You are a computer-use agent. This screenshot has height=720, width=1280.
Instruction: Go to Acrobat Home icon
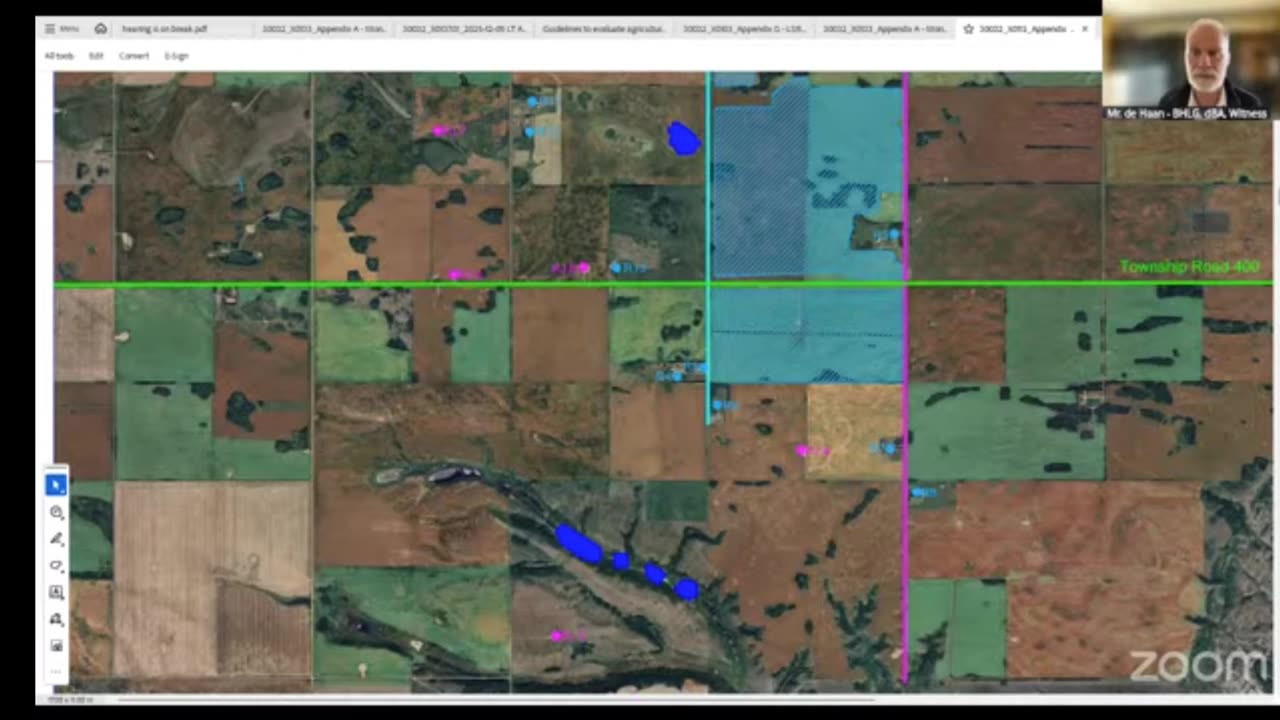[101, 29]
